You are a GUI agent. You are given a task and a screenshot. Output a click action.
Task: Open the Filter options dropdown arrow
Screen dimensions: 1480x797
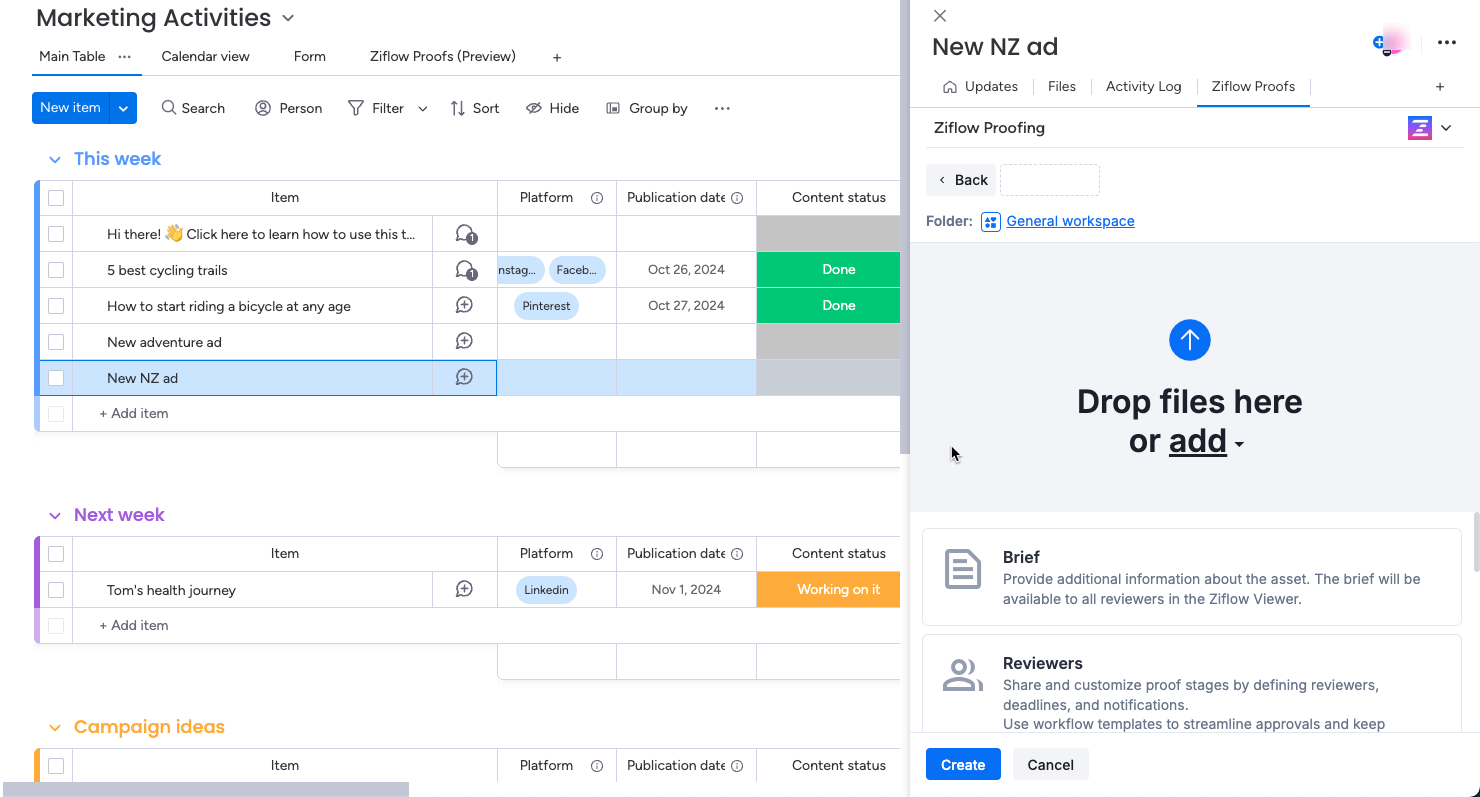point(423,109)
